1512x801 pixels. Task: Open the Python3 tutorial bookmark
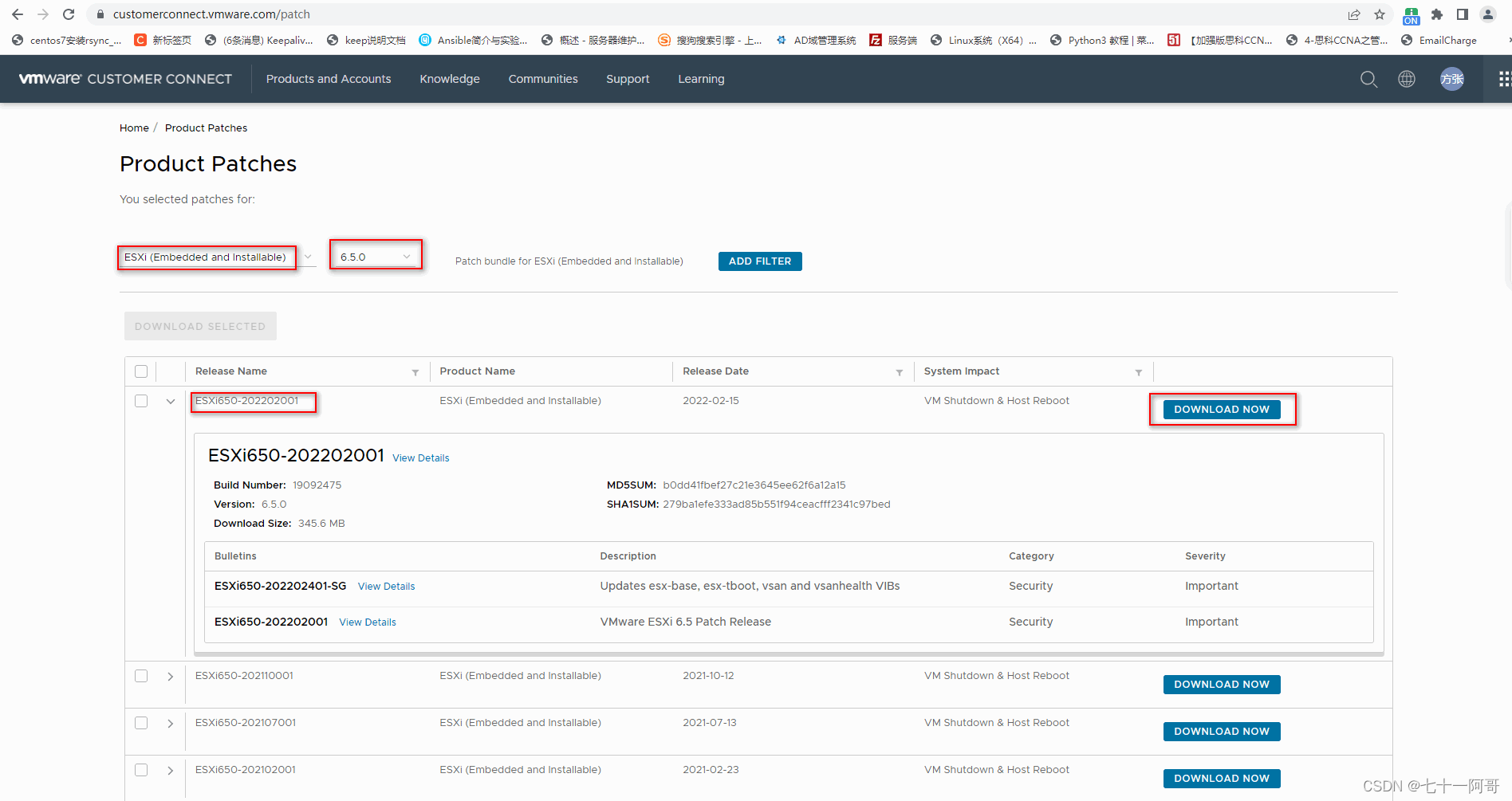[x=1102, y=40]
